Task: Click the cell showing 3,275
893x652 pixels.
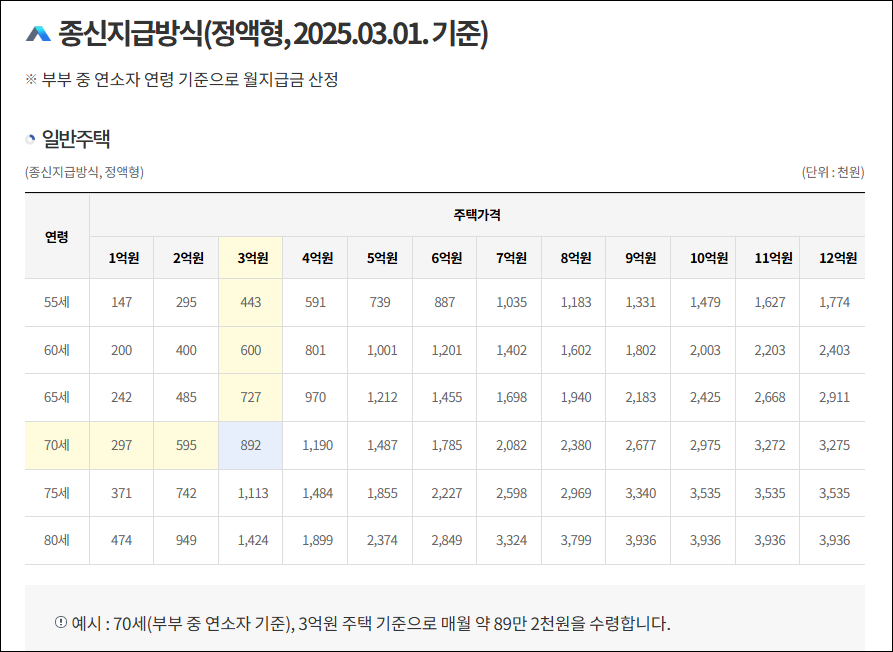Action: coord(834,445)
